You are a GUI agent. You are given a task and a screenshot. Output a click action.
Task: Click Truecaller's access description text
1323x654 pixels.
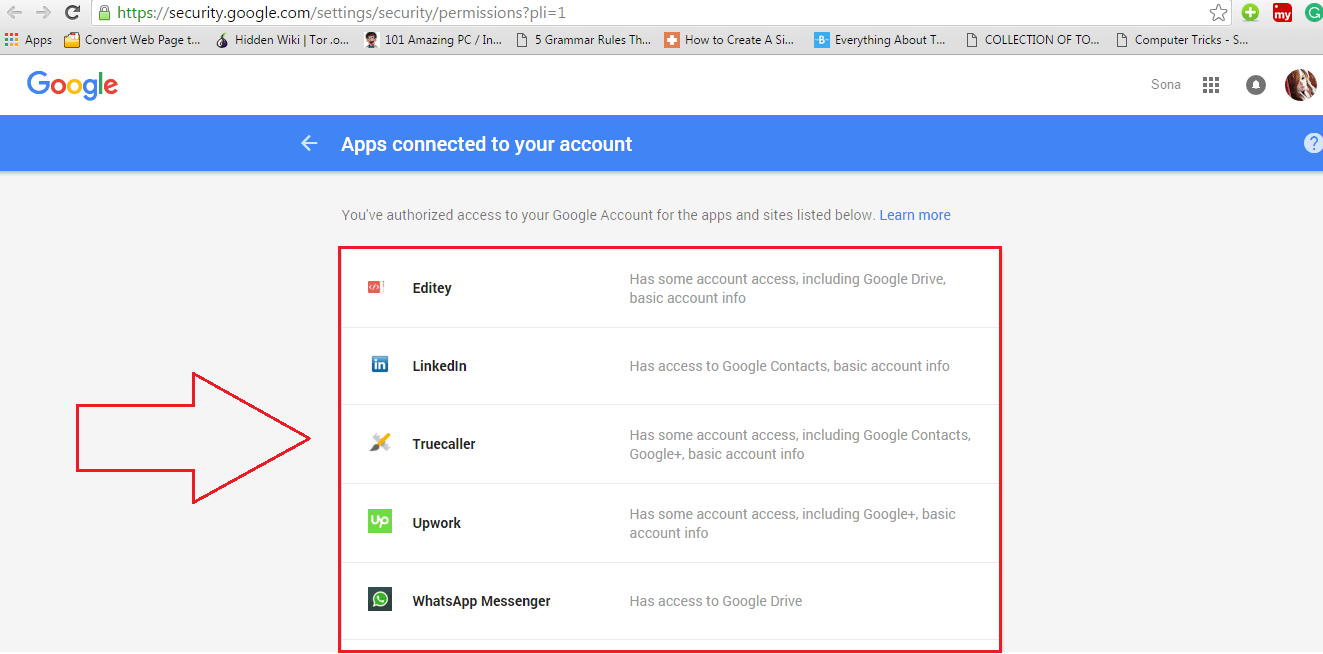800,444
